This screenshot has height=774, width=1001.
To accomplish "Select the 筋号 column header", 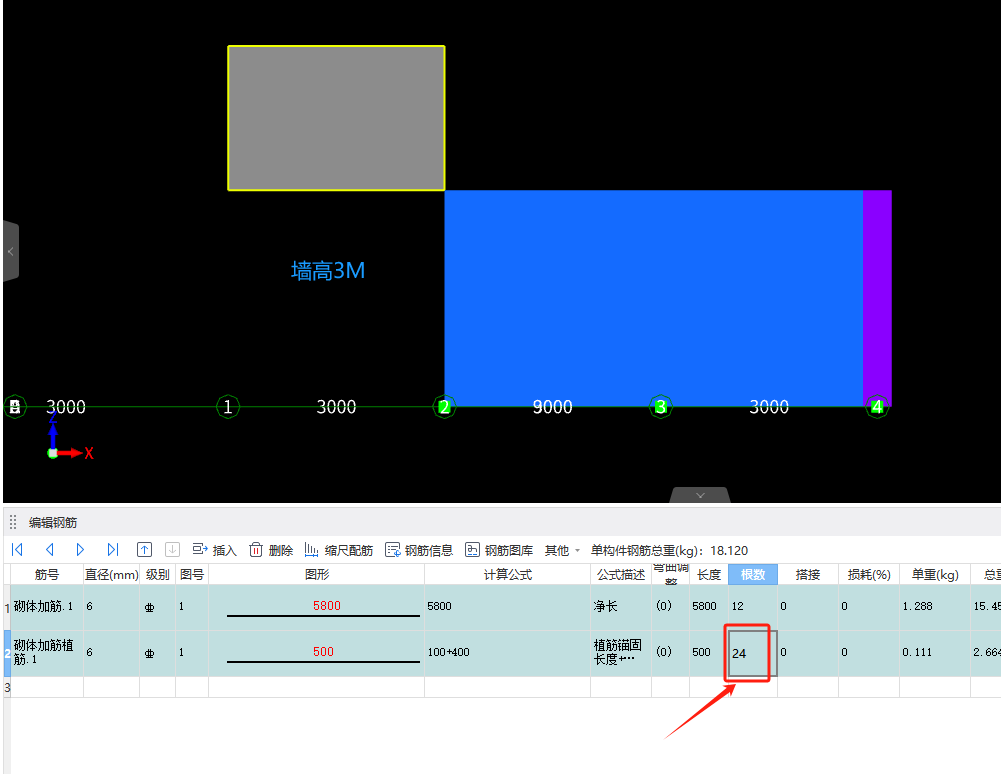I will [x=47, y=574].
